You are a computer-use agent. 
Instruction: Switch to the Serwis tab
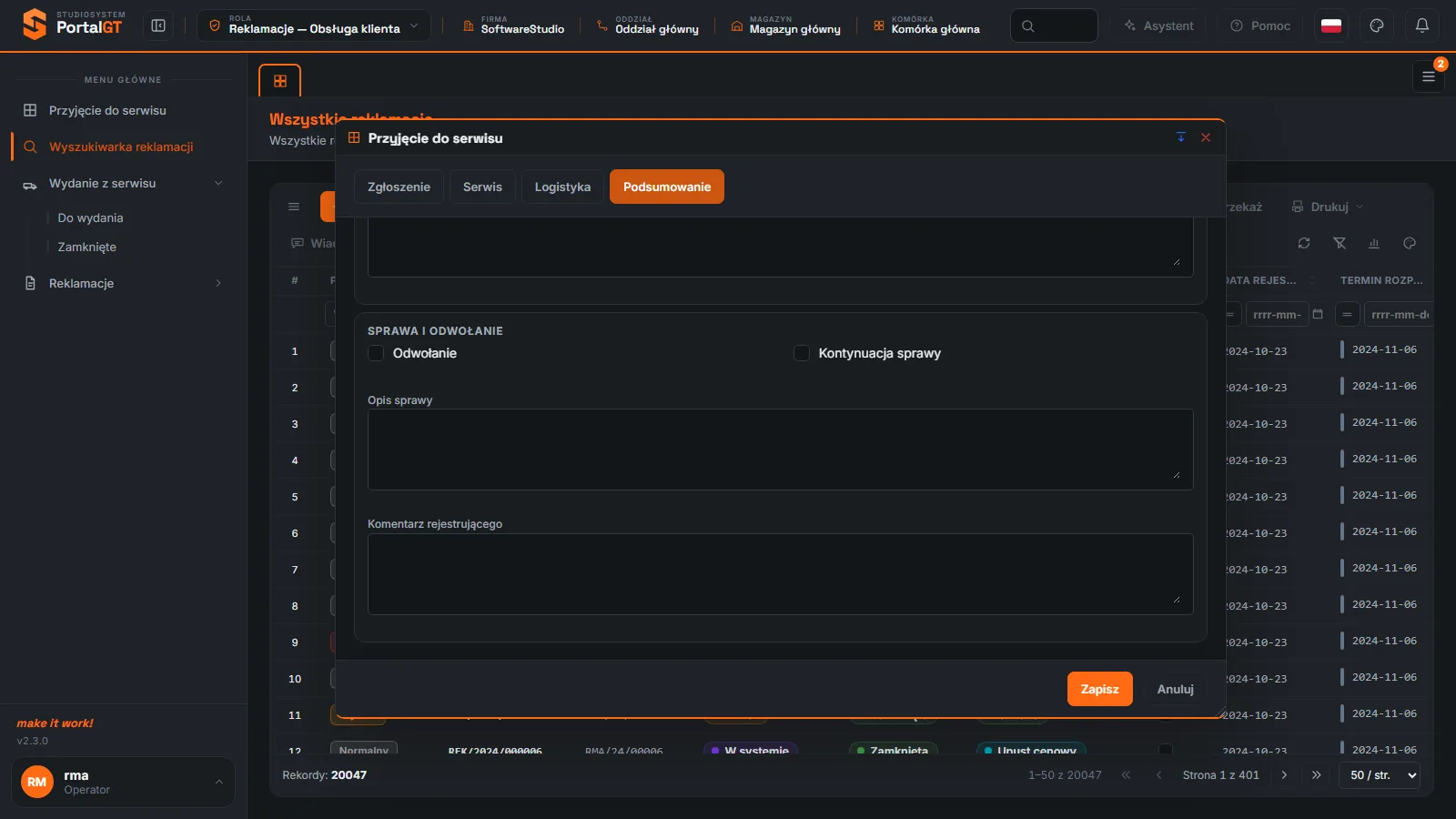pyautogui.click(x=482, y=187)
